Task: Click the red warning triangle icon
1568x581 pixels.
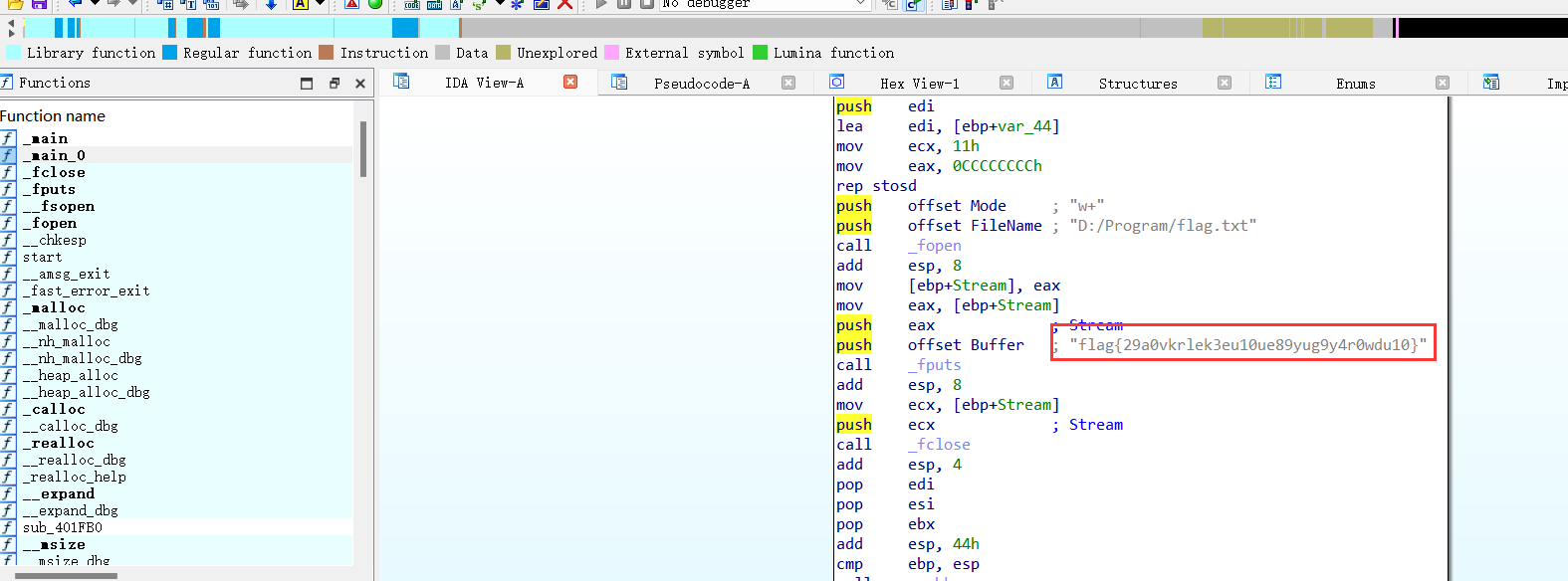Action: [x=351, y=4]
